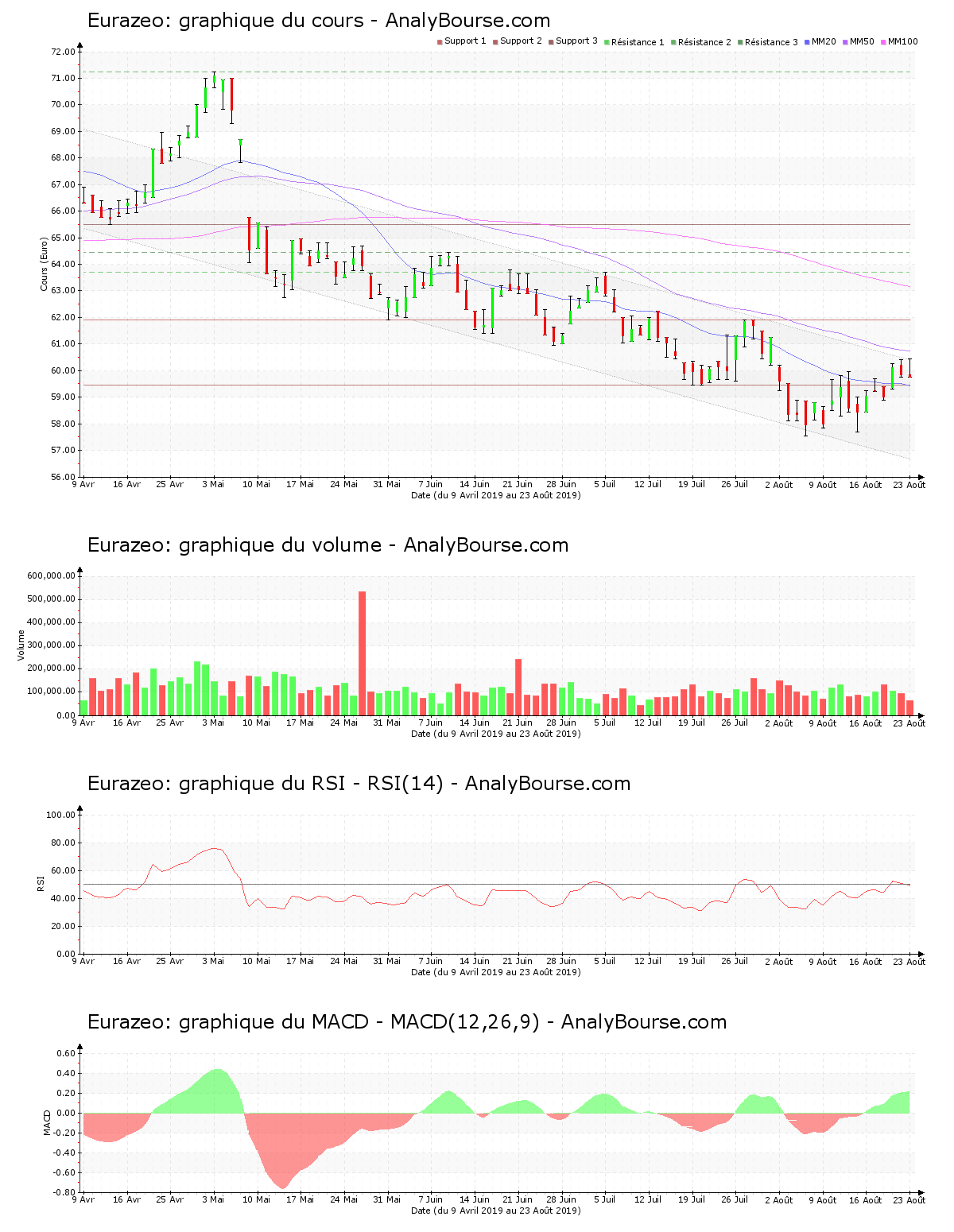Image resolution: width=954 pixels, height=1232 pixels.
Task: Click the date range caption under RSI chart
Action: tap(495, 972)
